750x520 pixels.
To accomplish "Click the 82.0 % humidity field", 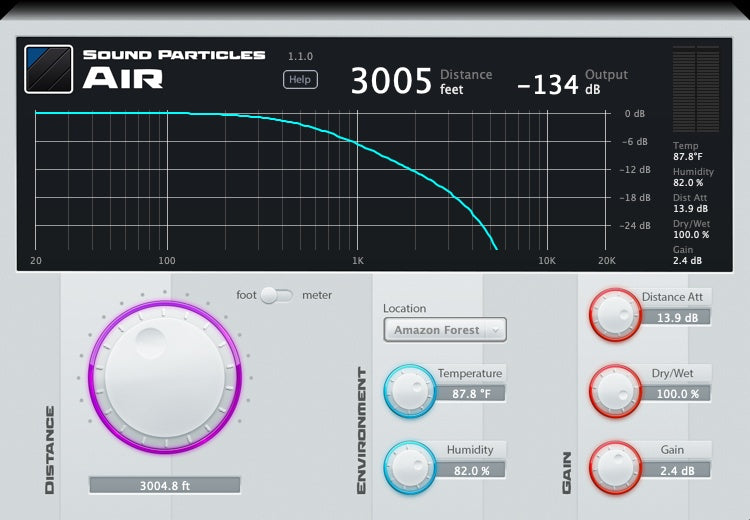I will coord(470,470).
